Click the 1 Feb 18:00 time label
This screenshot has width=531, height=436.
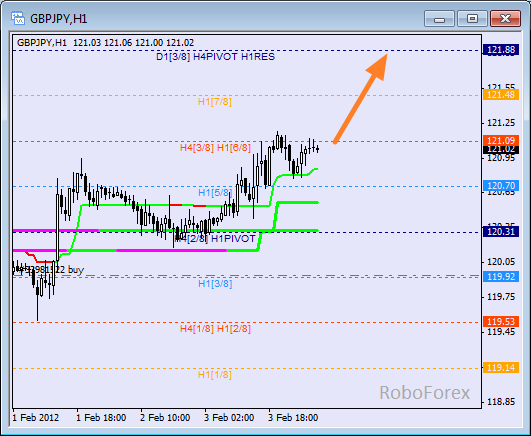click(x=101, y=418)
